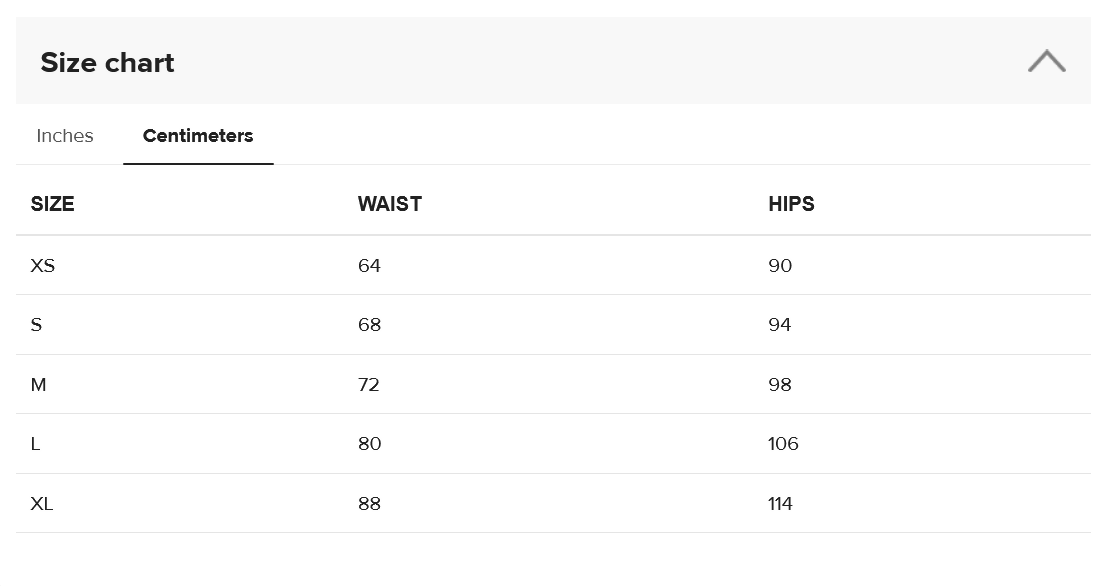The height and width of the screenshot is (586, 1106).
Task: Click waist value 68 for S
Action: (369, 325)
